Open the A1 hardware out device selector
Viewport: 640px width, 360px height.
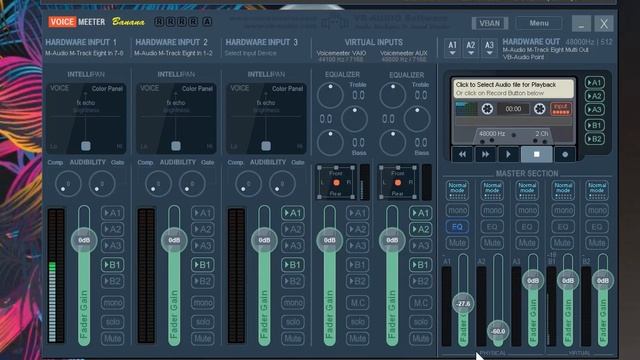pos(452,48)
